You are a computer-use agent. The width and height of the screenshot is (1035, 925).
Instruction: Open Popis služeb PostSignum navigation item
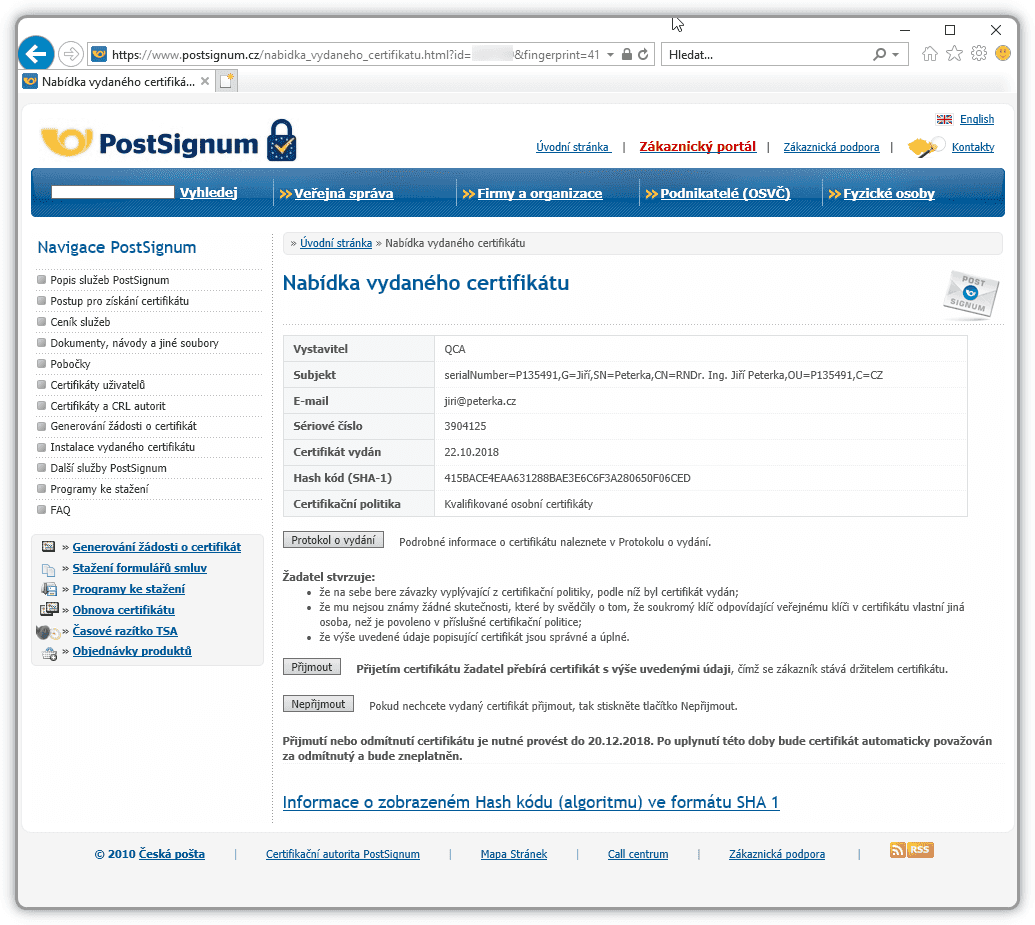click(110, 280)
